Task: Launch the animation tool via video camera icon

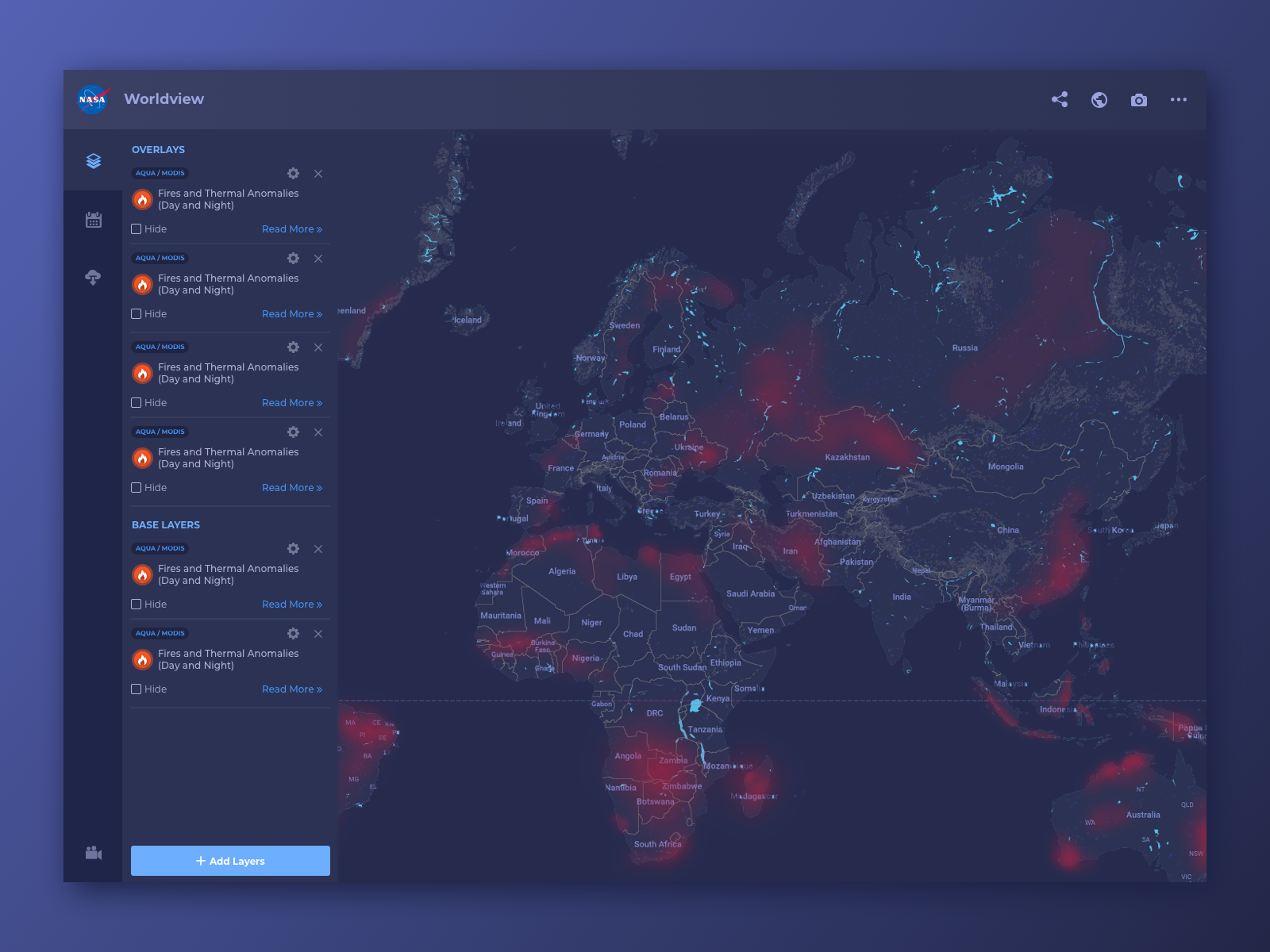Action: (94, 853)
